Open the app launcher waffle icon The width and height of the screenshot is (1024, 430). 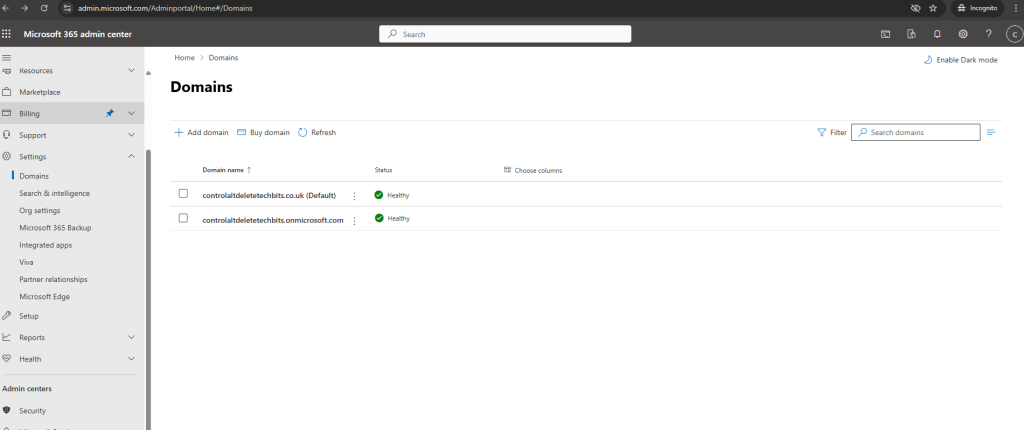point(7,34)
